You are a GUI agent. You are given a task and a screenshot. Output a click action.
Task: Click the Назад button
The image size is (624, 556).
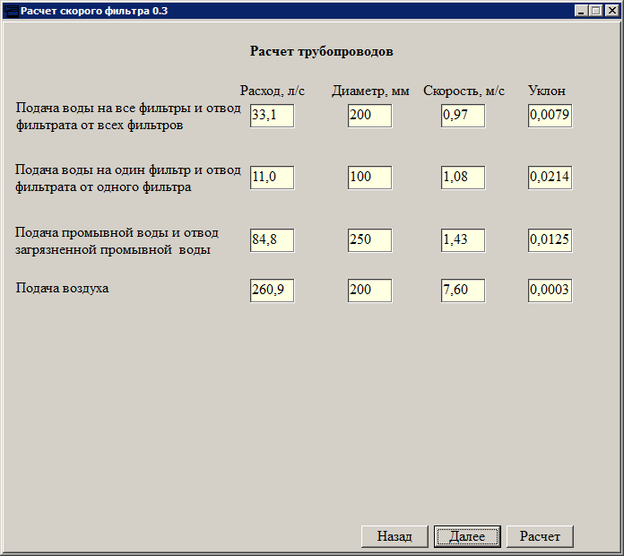(x=394, y=536)
